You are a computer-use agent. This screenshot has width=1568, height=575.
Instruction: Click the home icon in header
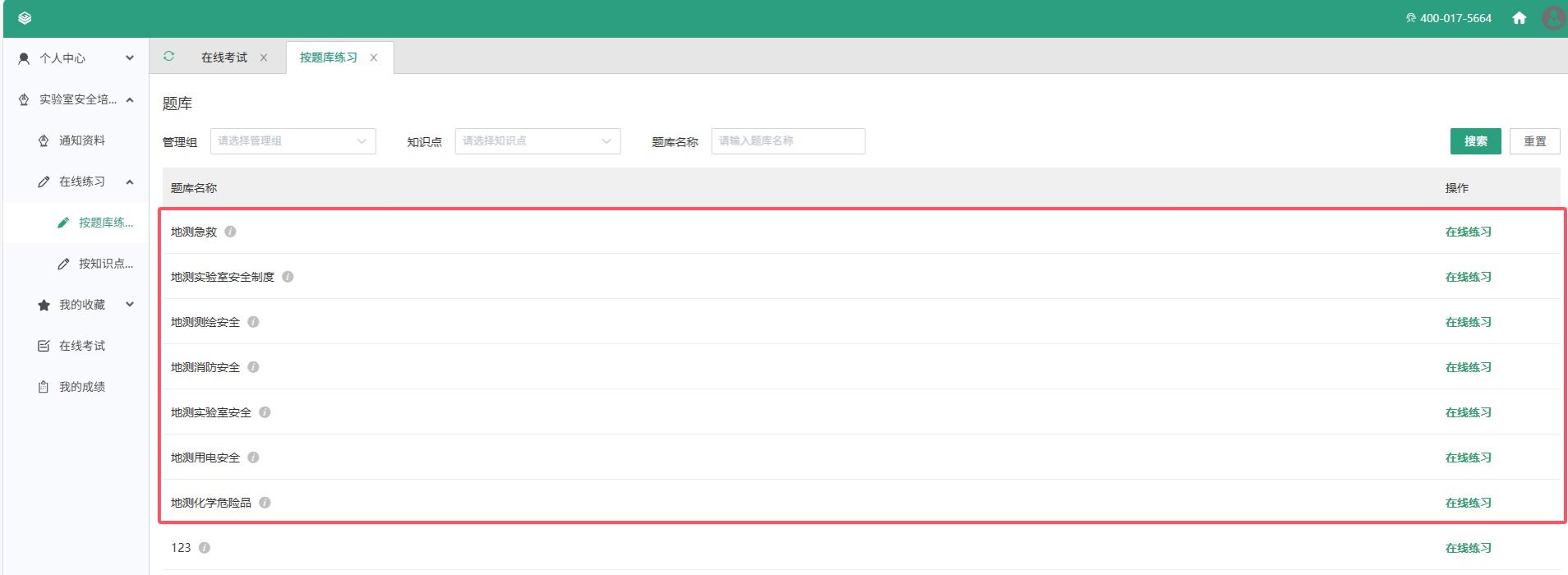pyautogui.click(x=1519, y=18)
